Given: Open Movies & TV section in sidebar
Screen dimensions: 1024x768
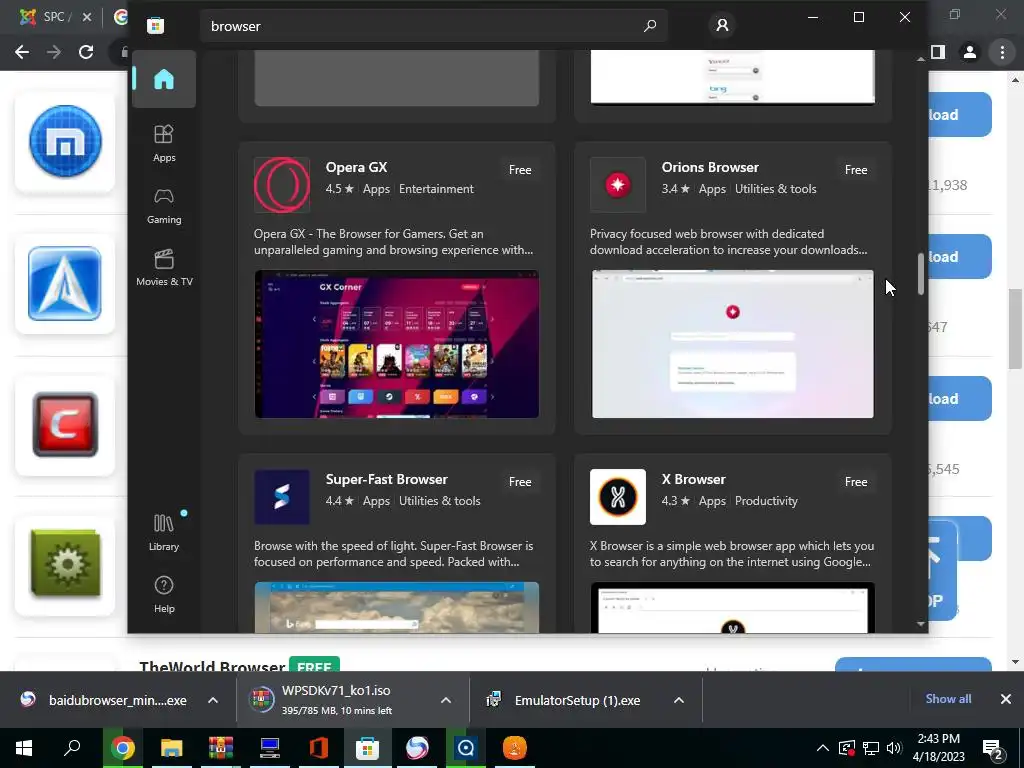Looking at the screenshot, I should click(164, 267).
